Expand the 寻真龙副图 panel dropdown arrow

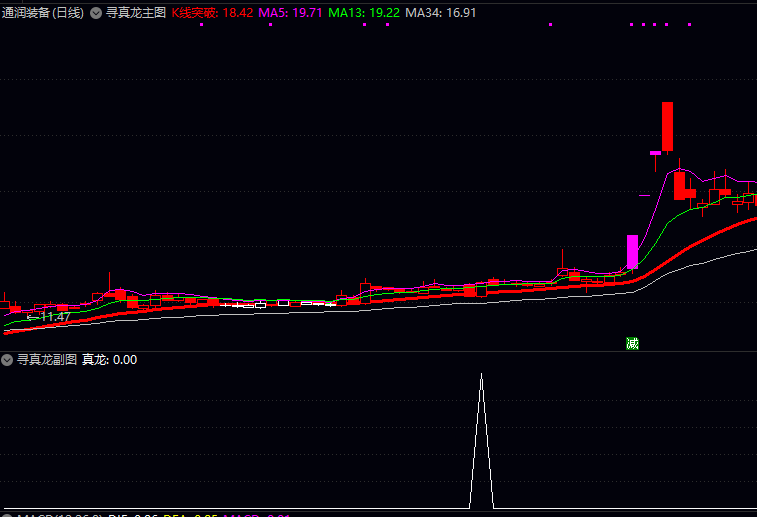tap(7, 360)
